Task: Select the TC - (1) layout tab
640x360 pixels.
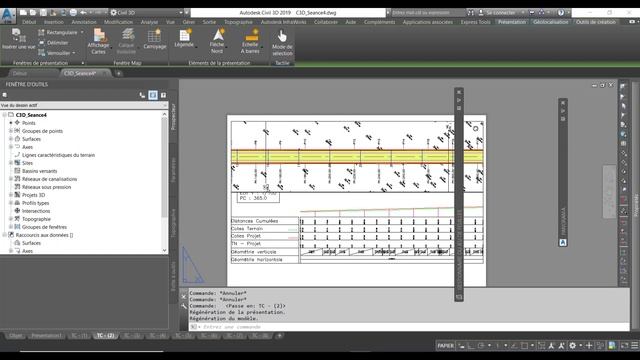Action: pyautogui.click(x=79, y=336)
